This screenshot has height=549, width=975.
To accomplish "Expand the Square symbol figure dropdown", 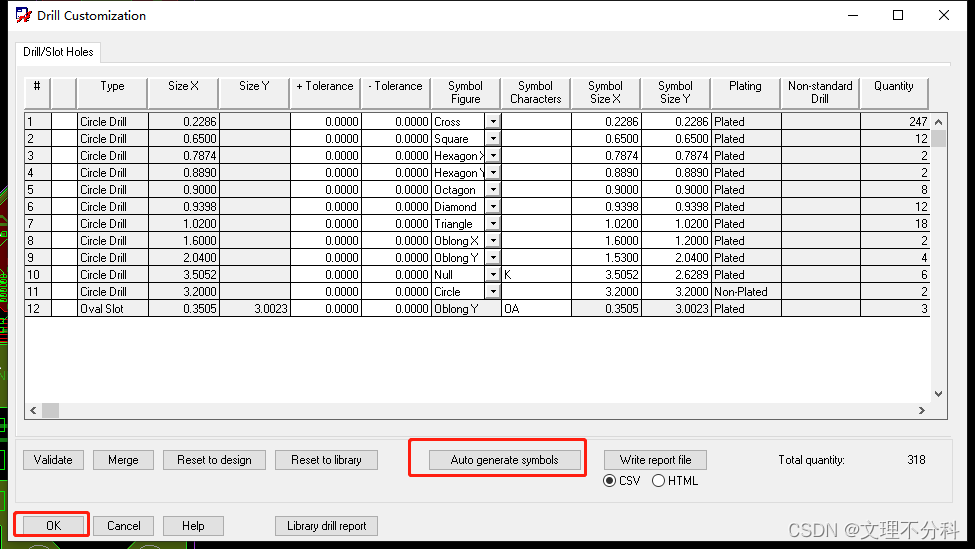I will click(x=492, y=139).
